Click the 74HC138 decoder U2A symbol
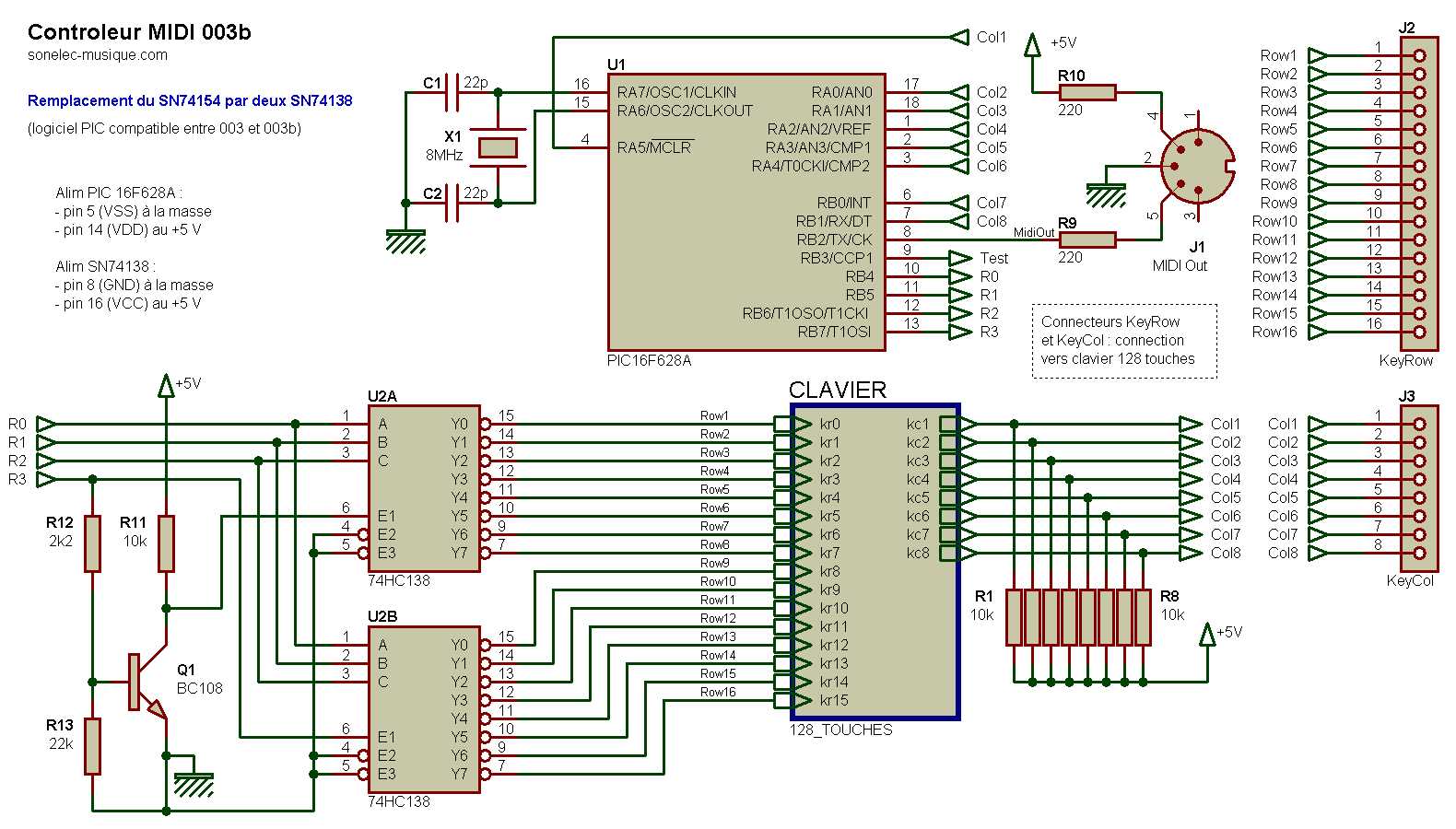 pyautogui.click(x=424, y=488)
